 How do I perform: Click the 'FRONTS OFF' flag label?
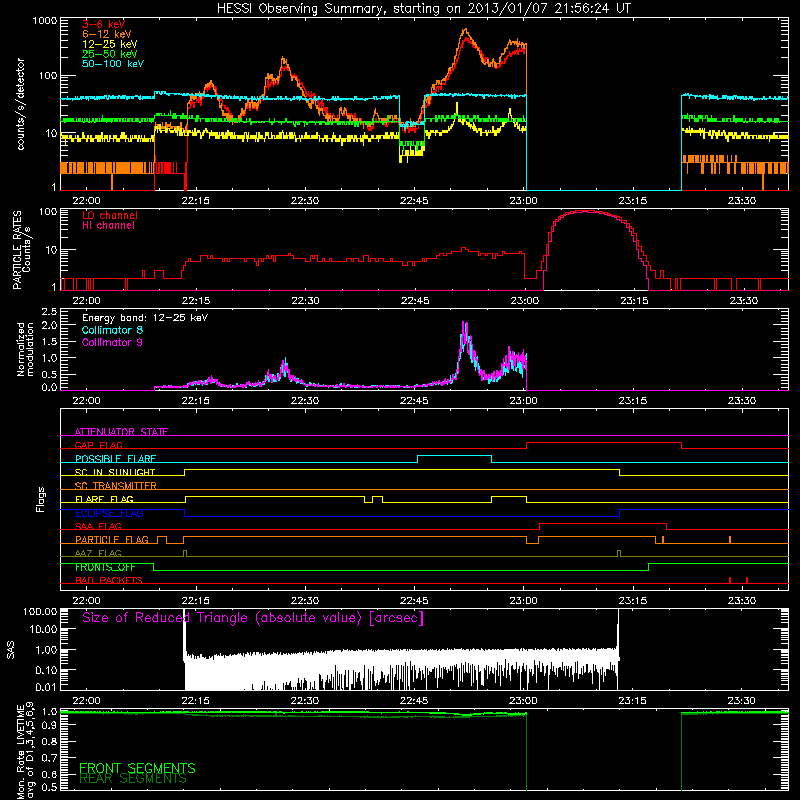(x=105, y=567)
